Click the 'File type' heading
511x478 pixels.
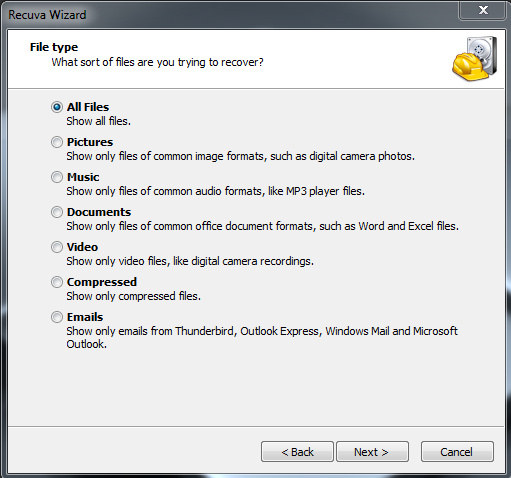(x=54, y=47)
